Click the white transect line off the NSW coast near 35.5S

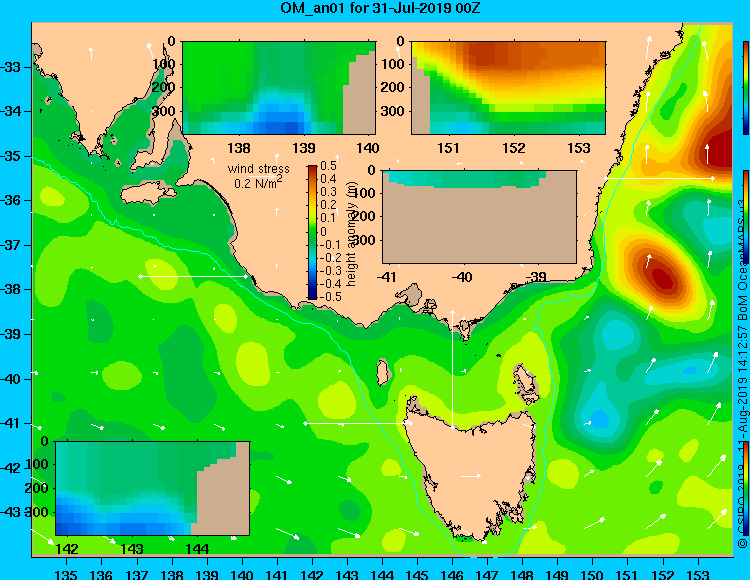point(659,178)
